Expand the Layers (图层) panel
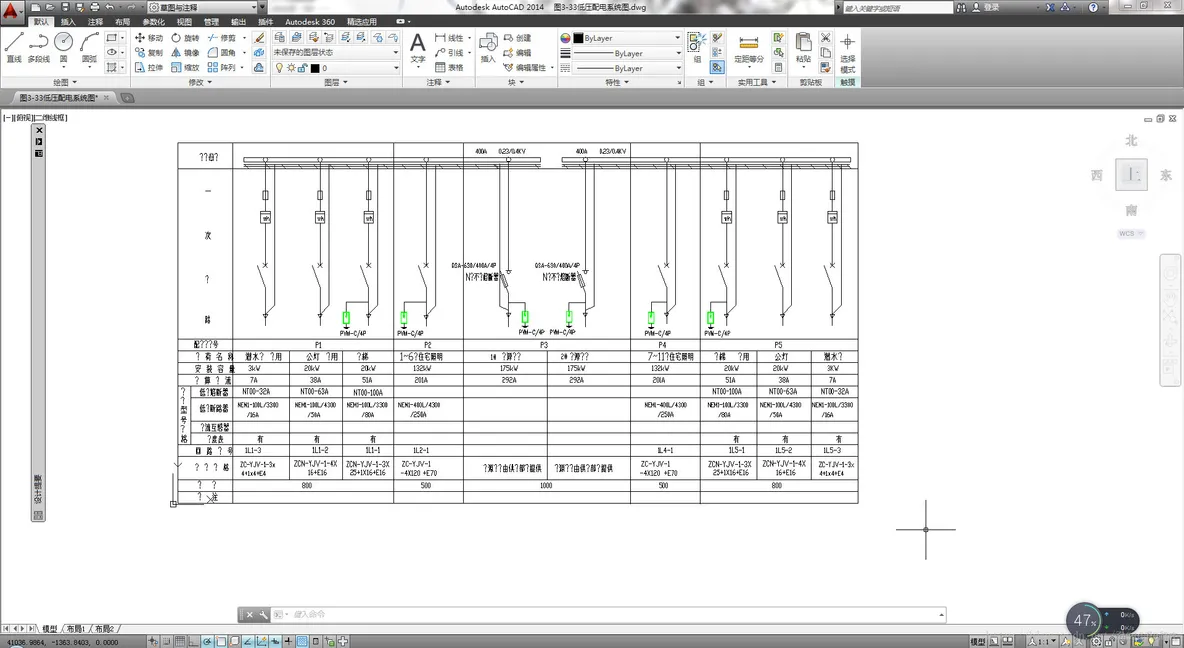This screenshot has height=648, width=1184. coord(335,82)
